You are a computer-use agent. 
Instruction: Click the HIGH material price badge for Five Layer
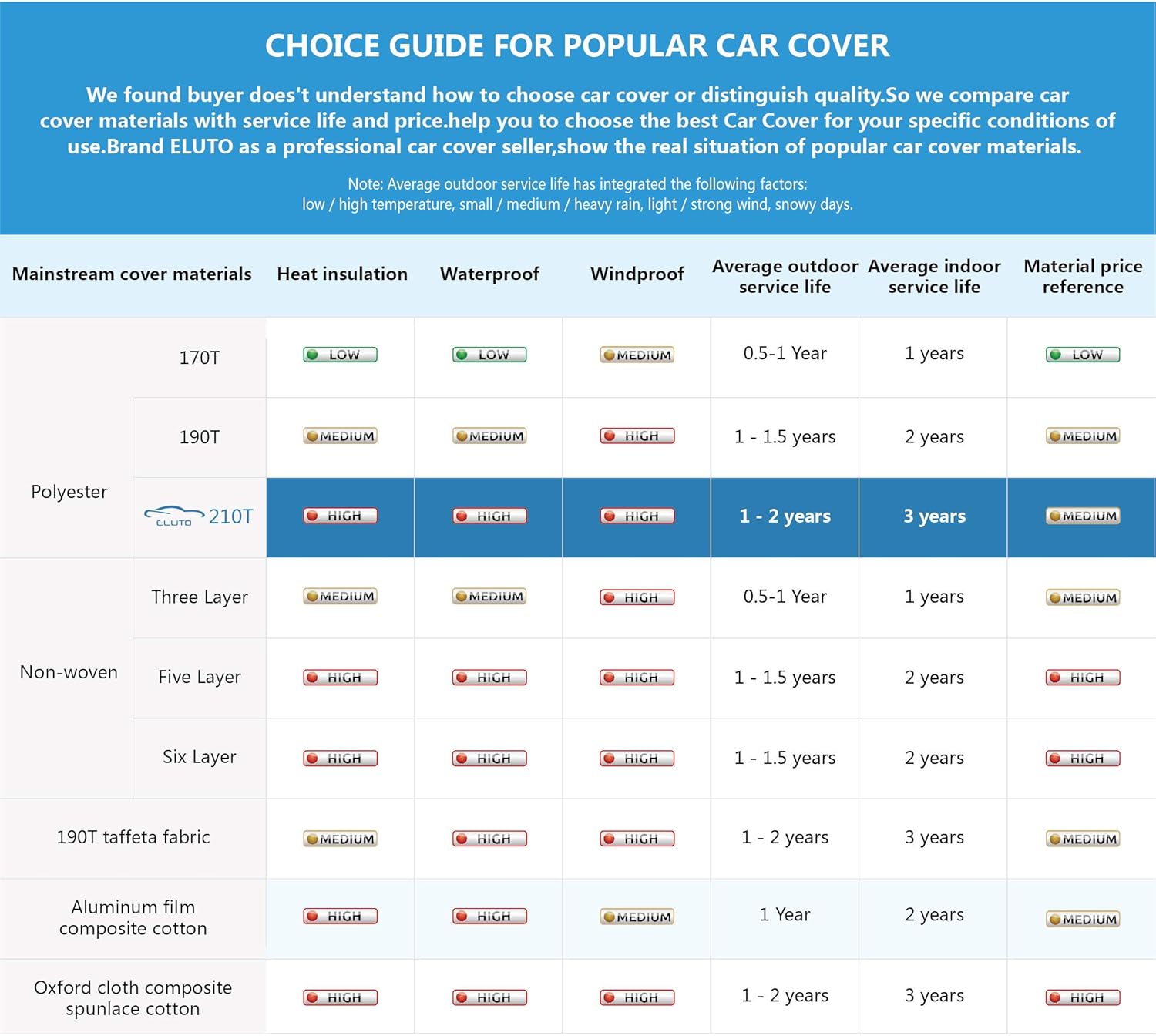[x=1083, y=678]
